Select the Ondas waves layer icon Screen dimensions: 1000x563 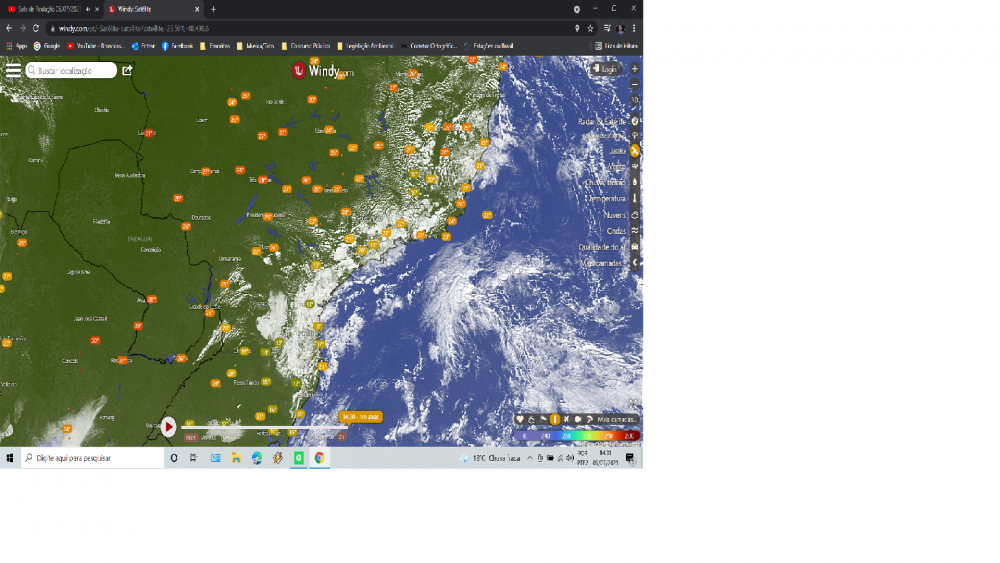click(x=635, y=230)
